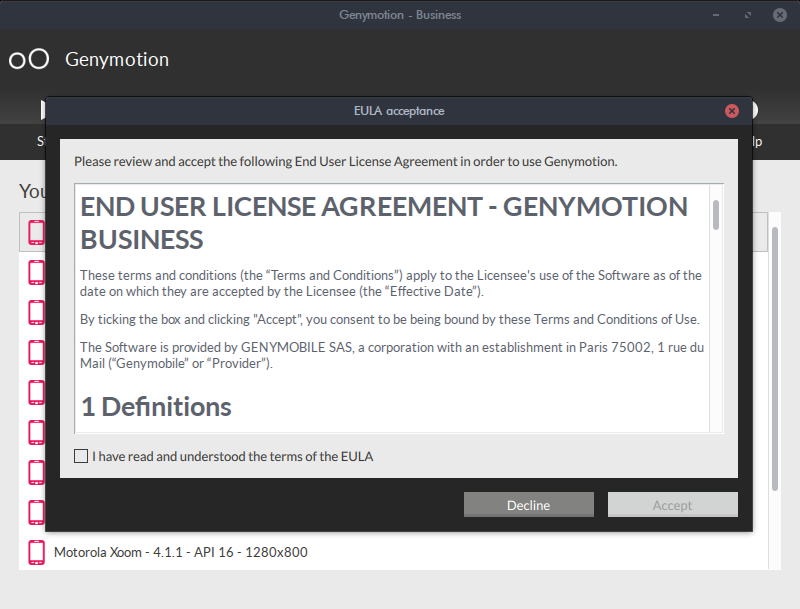Maximize the Genymotion Business window
This screenshot has height=609, width=800.
(748, 15)
